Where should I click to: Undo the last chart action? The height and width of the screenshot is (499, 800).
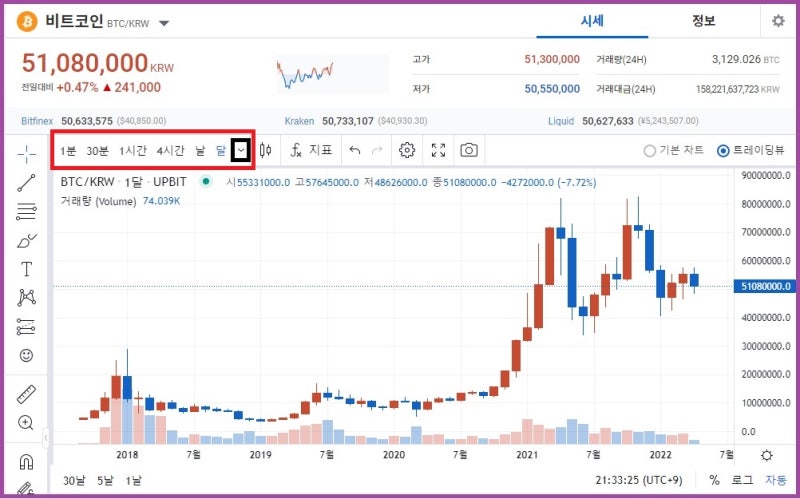click(x=355, y=150)
